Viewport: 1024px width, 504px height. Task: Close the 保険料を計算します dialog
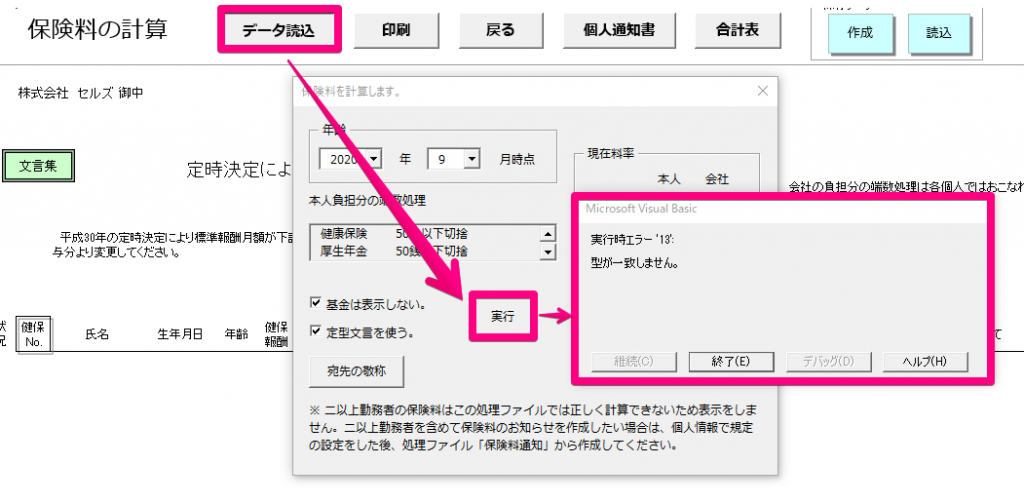[762, 91]
